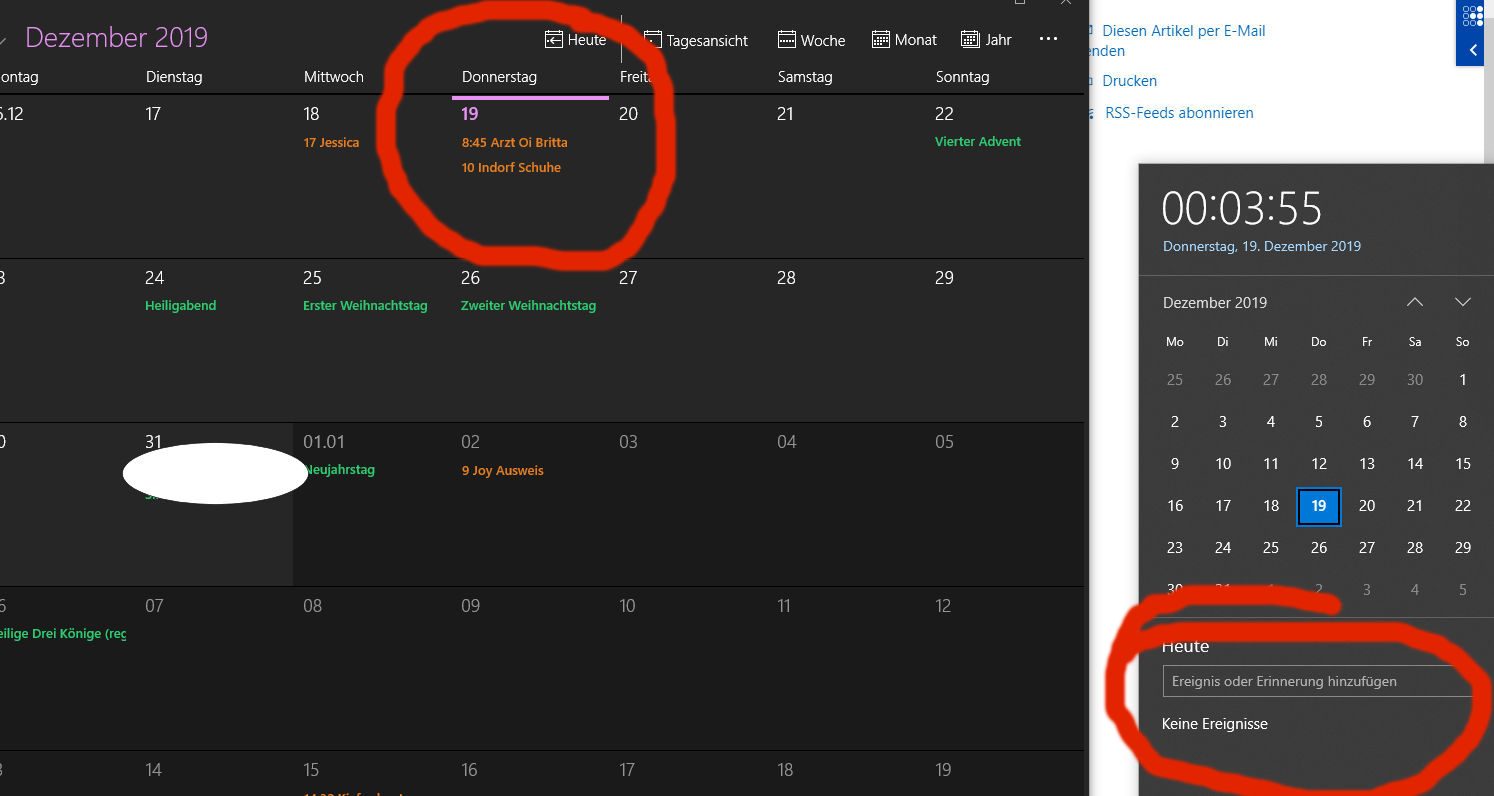This screenshot has height=796, width=1494.
Task: Open the 17 Jessica appointment
Action: point(331,142)
